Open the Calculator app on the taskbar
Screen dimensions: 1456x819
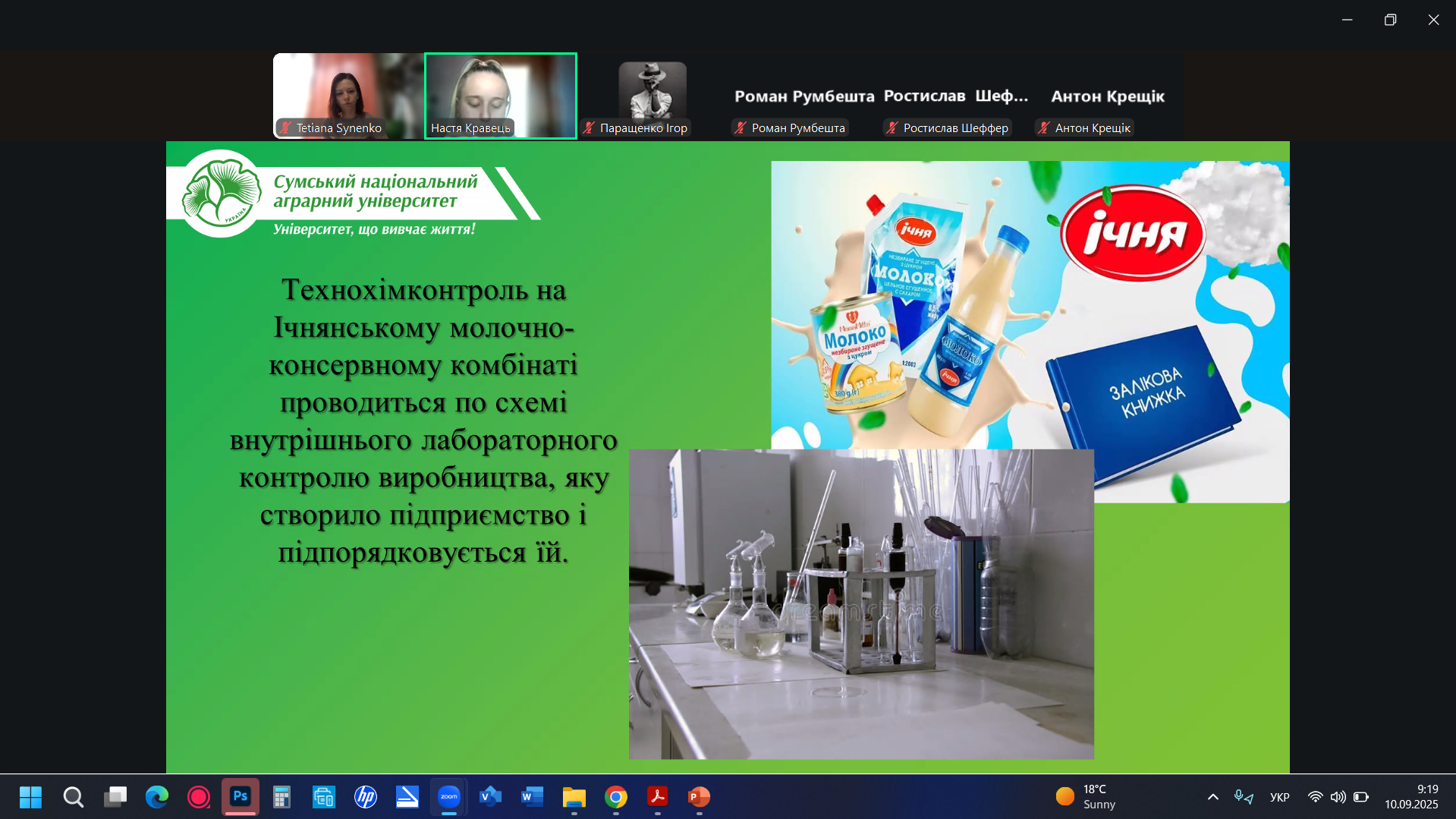pyautogui.click(x=282, y=797)
